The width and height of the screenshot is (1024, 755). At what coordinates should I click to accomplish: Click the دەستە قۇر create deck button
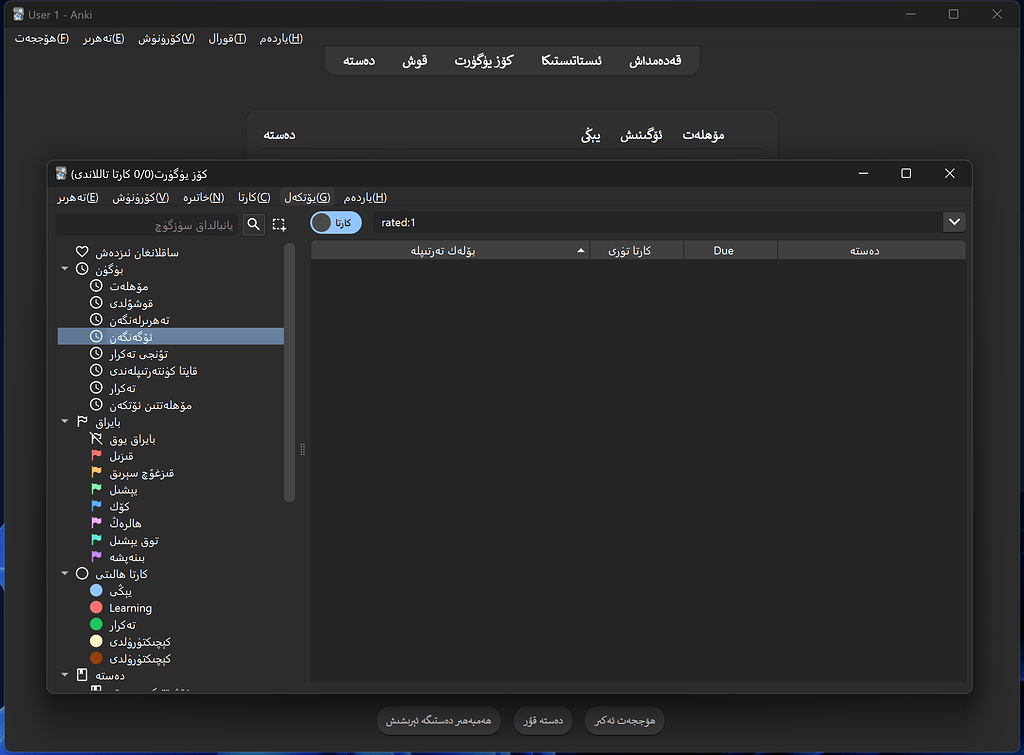coord(543,720)
